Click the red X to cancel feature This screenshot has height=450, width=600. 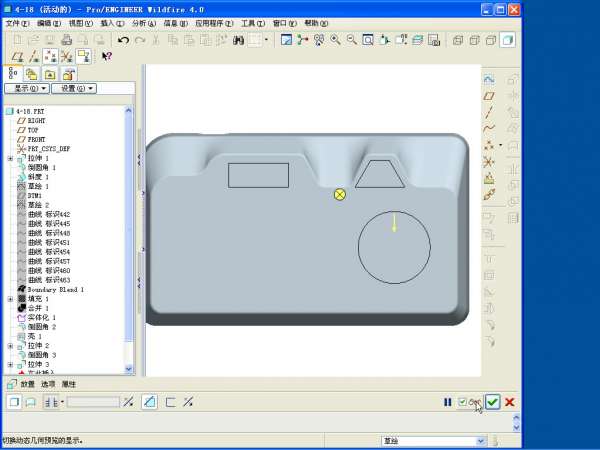point(510,402)
